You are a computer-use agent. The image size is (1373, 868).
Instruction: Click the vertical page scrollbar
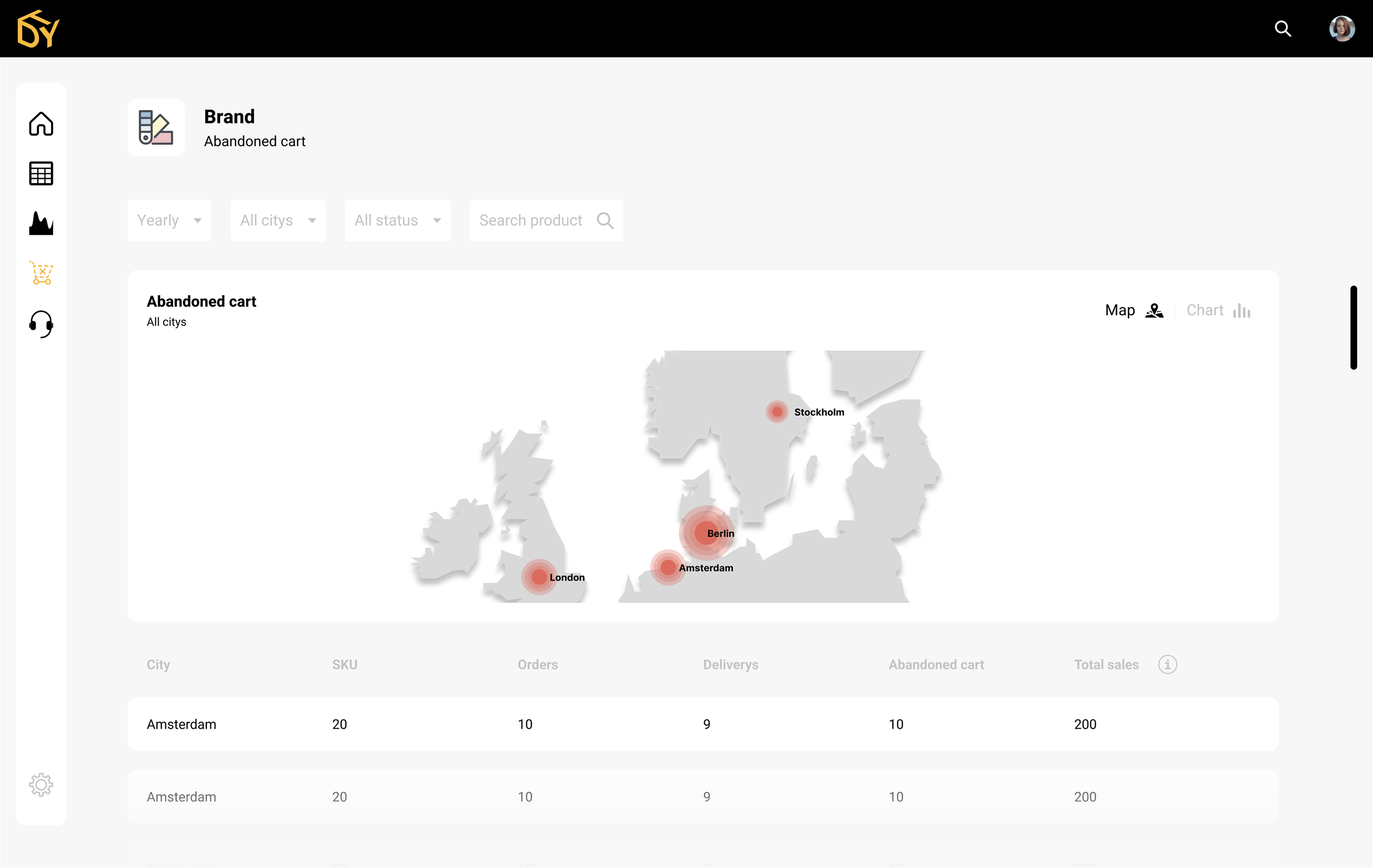(x=1353, y=327)
